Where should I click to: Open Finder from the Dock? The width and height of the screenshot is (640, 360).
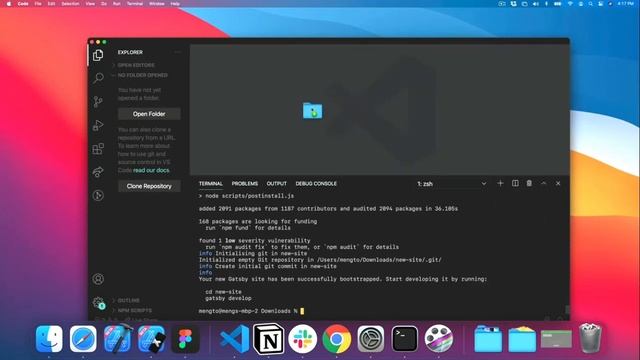(x=49, y=339)
